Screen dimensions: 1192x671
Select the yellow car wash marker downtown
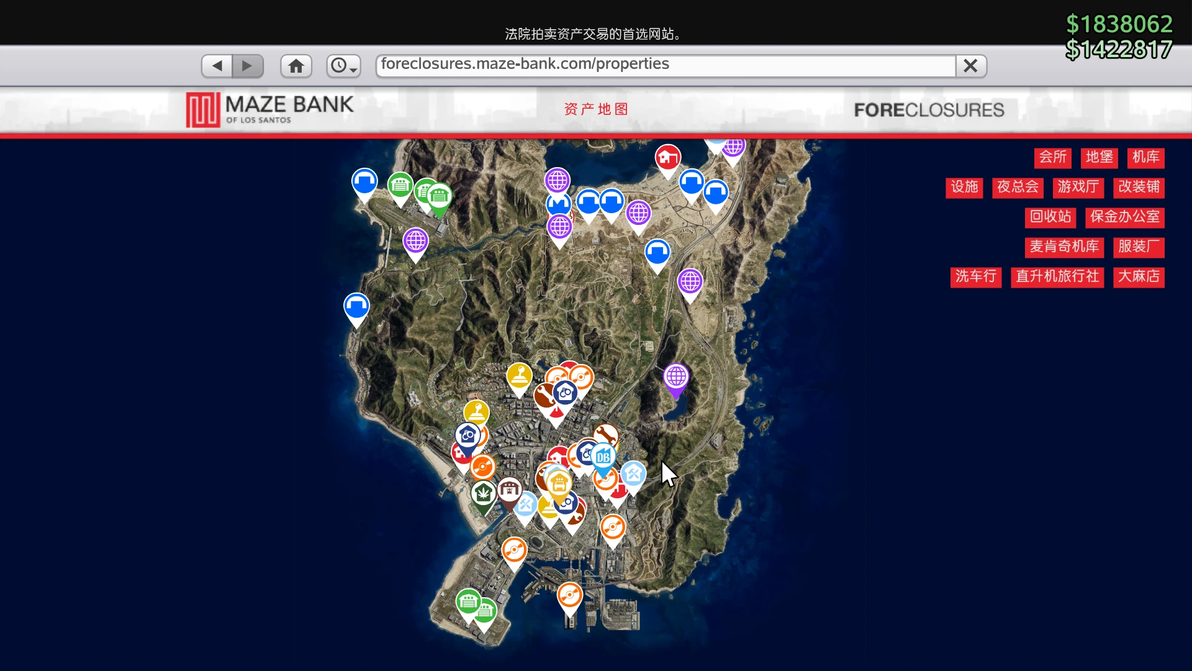(x=559, y=483)
